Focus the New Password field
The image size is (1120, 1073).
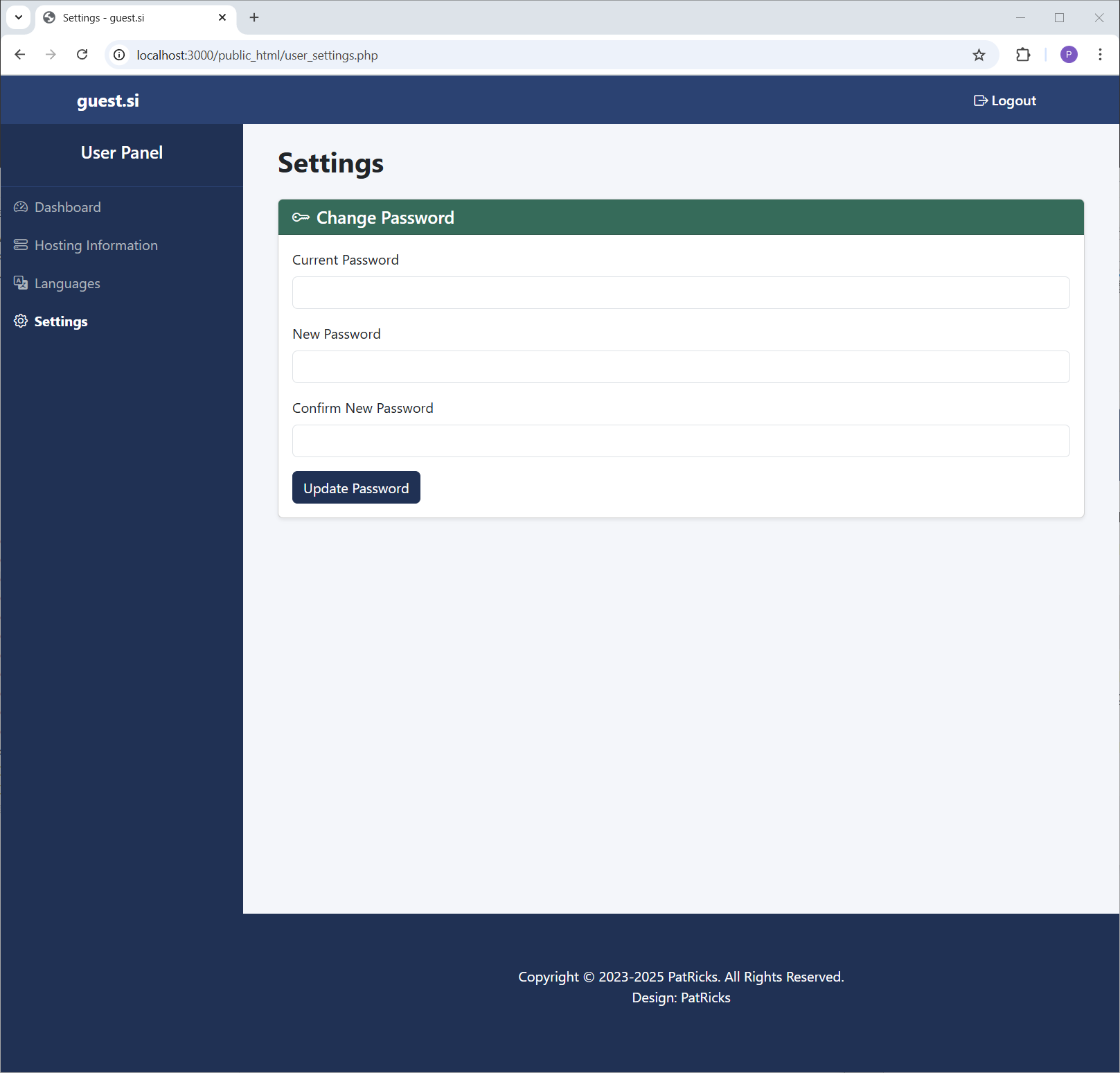tap(681, 367)
